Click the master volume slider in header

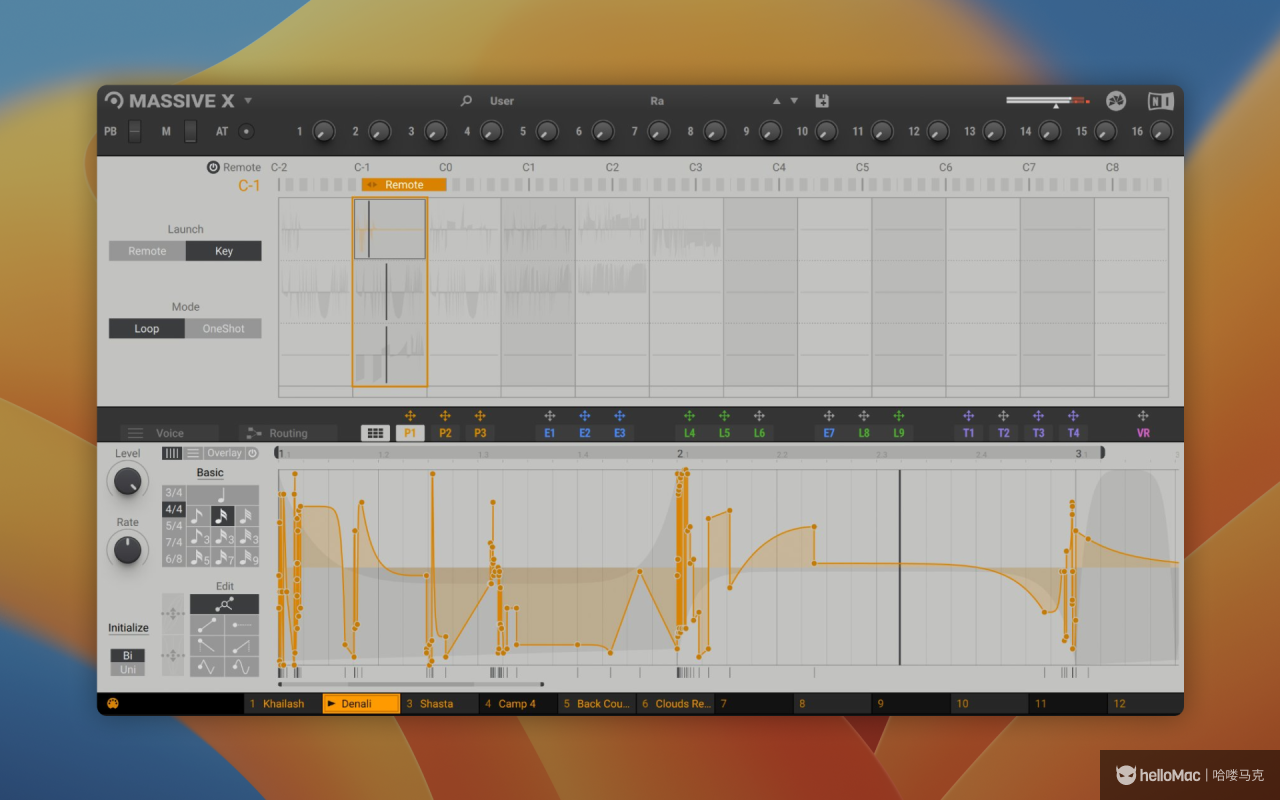click(x=1047, y=101)
